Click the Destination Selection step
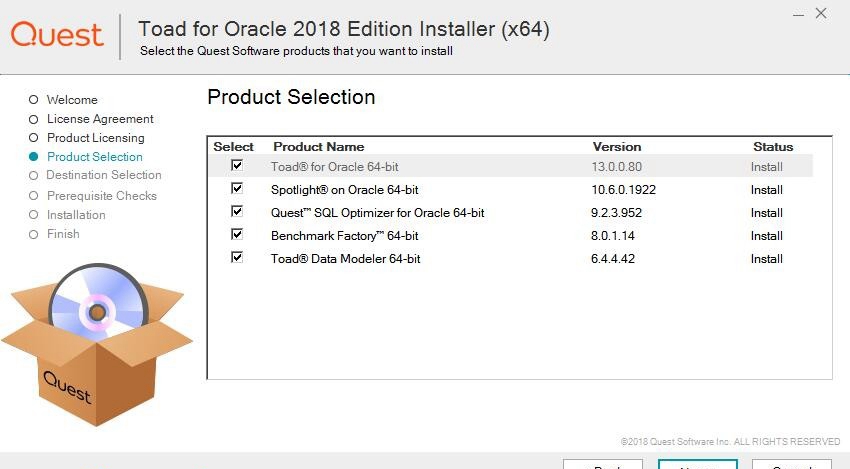This screenshot has height=469, width=850. [x=104, y=175]
